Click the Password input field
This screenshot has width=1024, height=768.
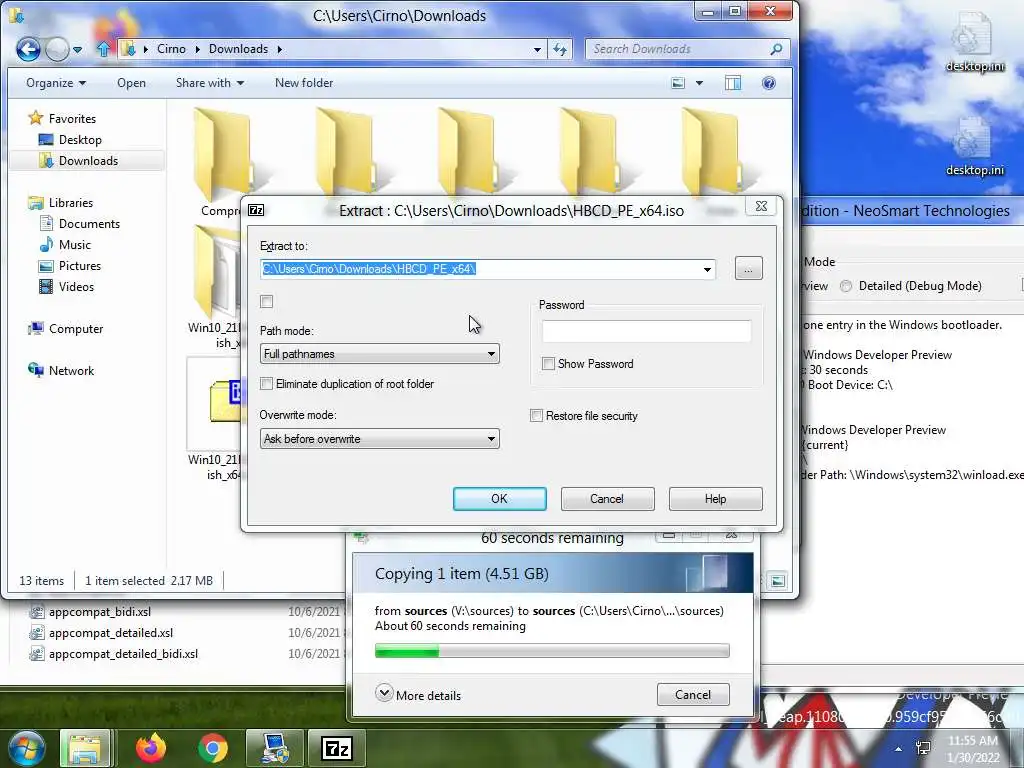647,332
